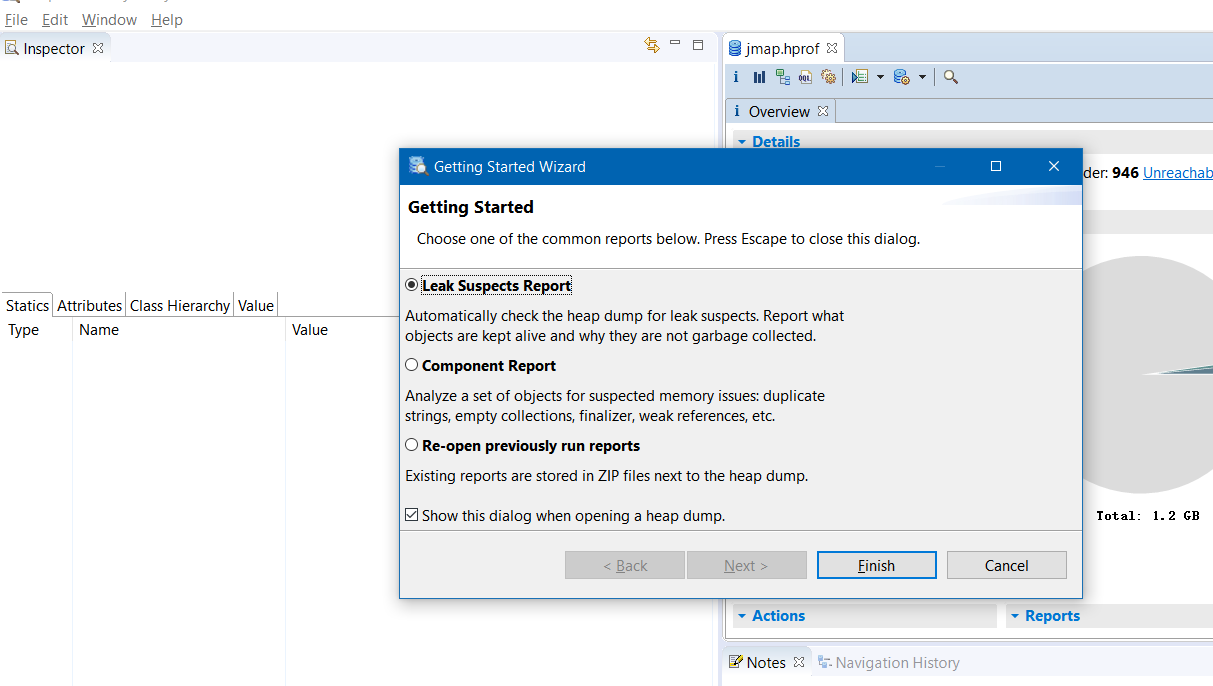Open the Histogram view icon
1213x686 pixels.
click(x=759, y=77)
